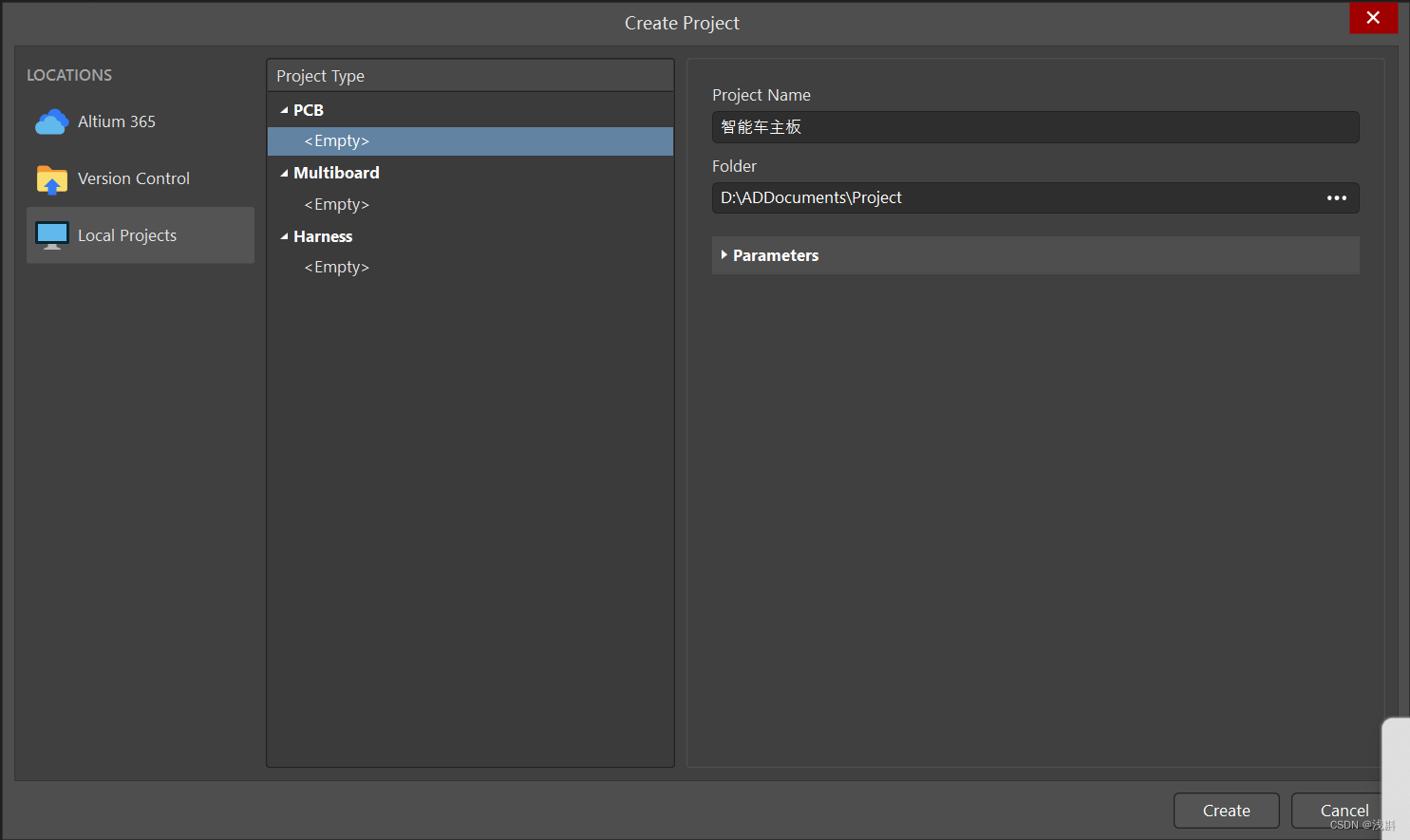Collapse the Multiboard group arrow

point(284,173)
